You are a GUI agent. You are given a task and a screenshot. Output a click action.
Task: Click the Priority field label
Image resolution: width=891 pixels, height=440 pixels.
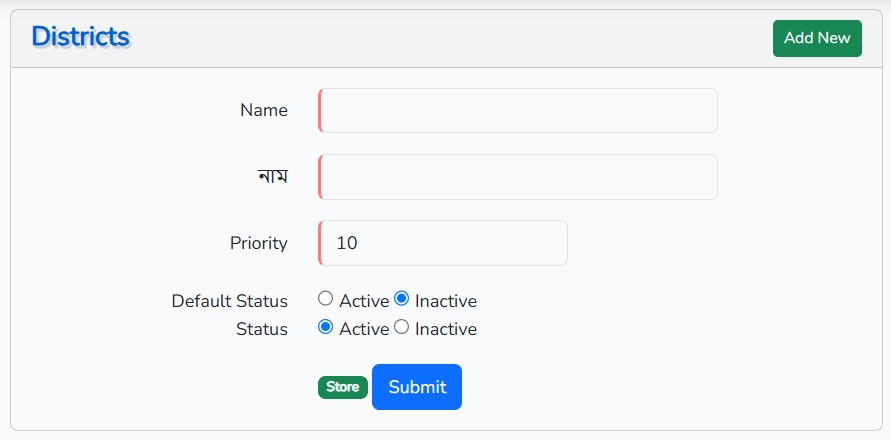click(x=259, y=243)
